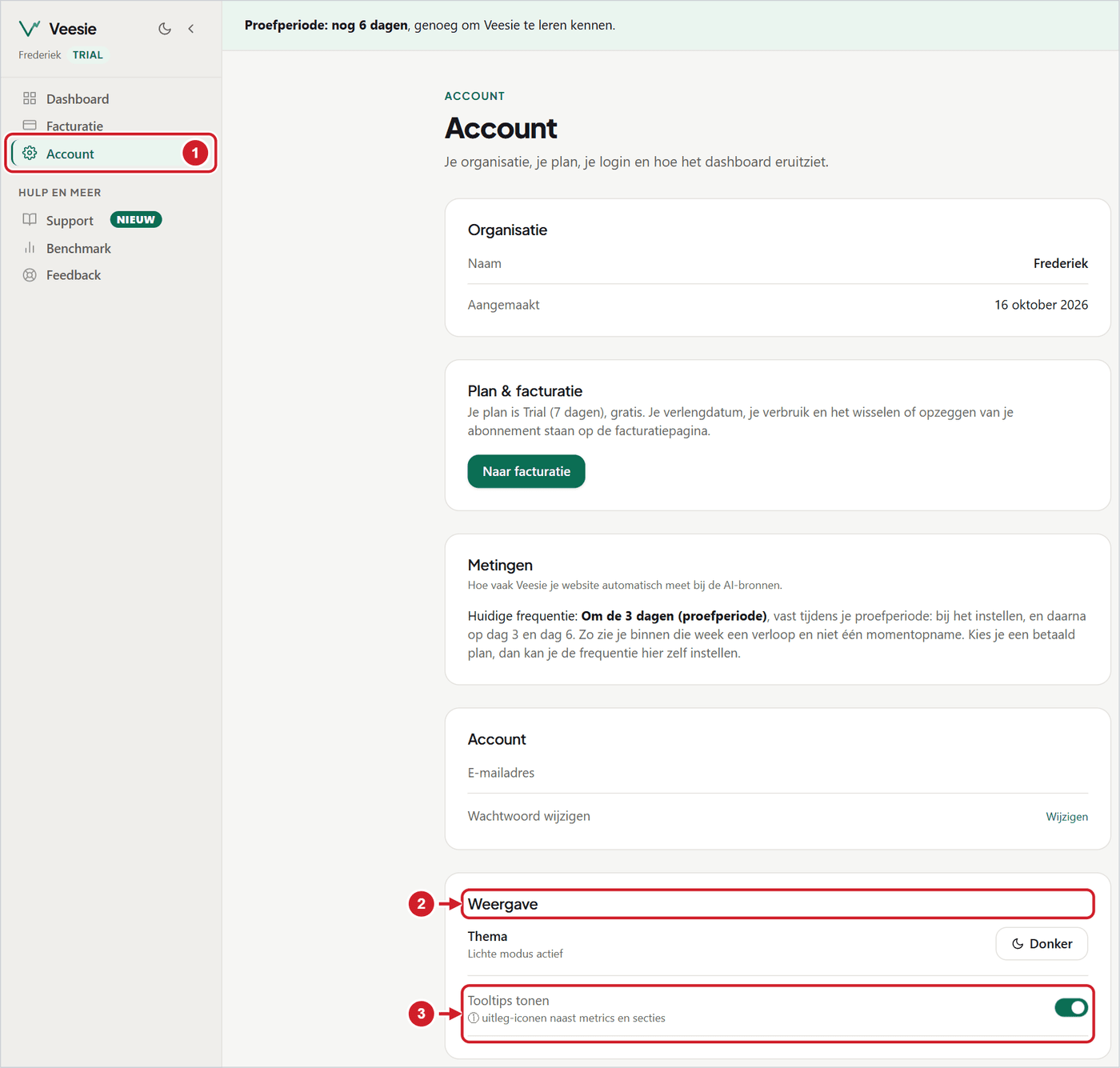The image size is (1120, 1068).
Task: Click the Plan & facturatie heading
Action: click(525, 391)
